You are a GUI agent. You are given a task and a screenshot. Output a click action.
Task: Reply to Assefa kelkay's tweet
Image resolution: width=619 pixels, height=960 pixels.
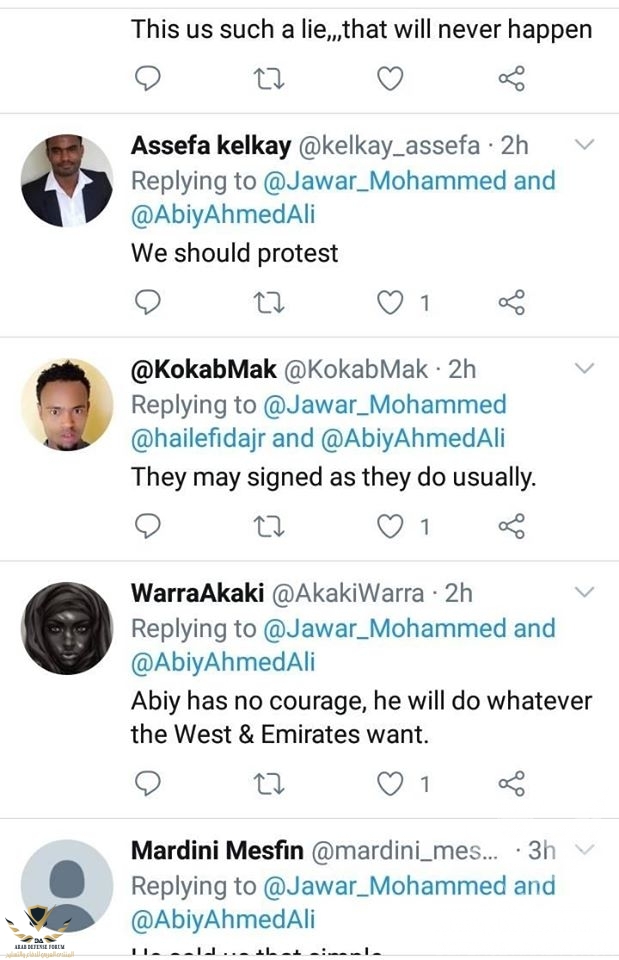pos(148,302)
